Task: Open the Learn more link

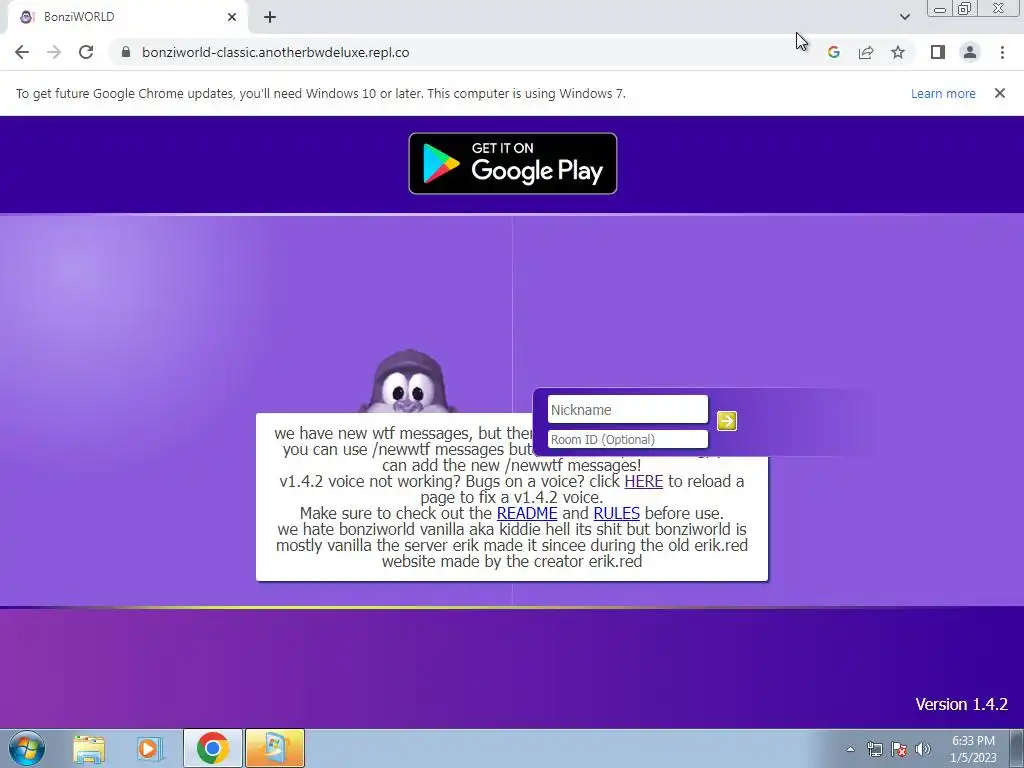Action: (x=943, y=93)
